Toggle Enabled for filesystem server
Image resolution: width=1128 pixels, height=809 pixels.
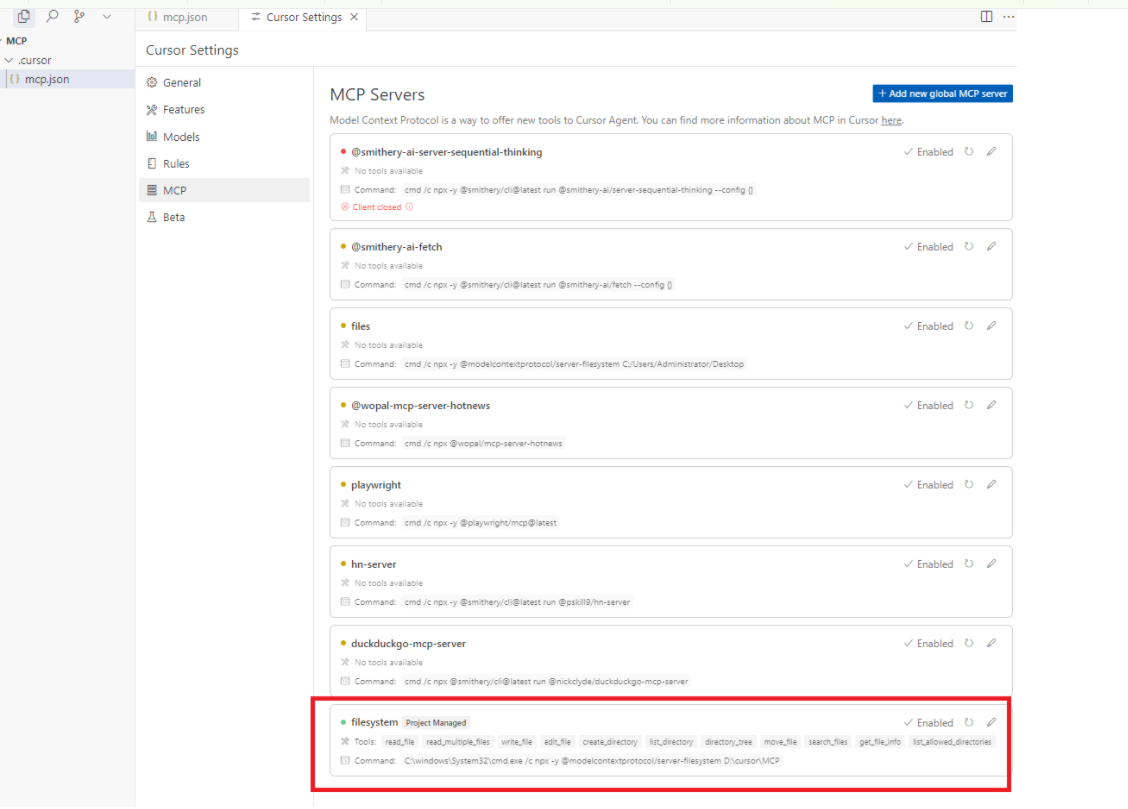click(928, 723)
